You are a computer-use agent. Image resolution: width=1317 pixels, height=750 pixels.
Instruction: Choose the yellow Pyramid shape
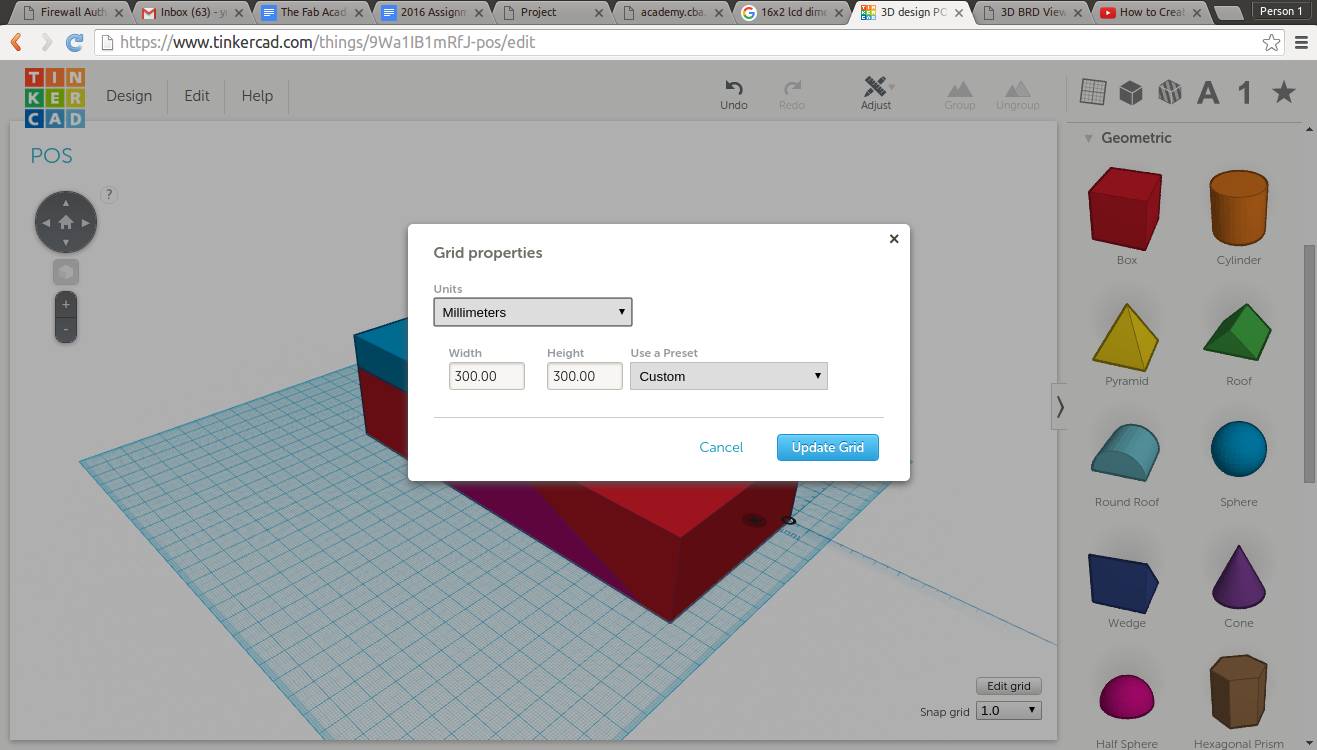[1126, 338]
